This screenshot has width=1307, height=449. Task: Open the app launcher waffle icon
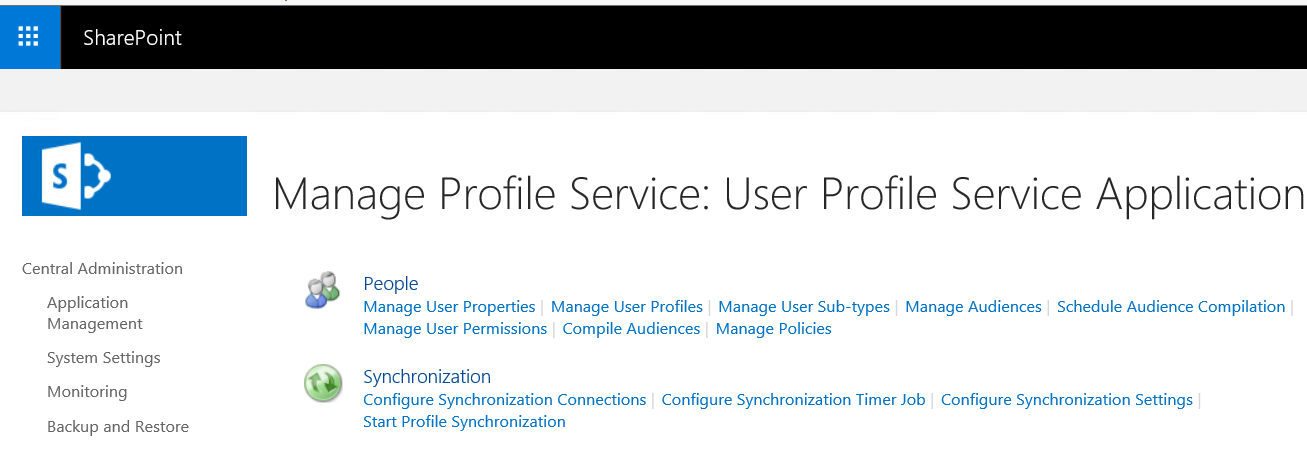point(29,38)
